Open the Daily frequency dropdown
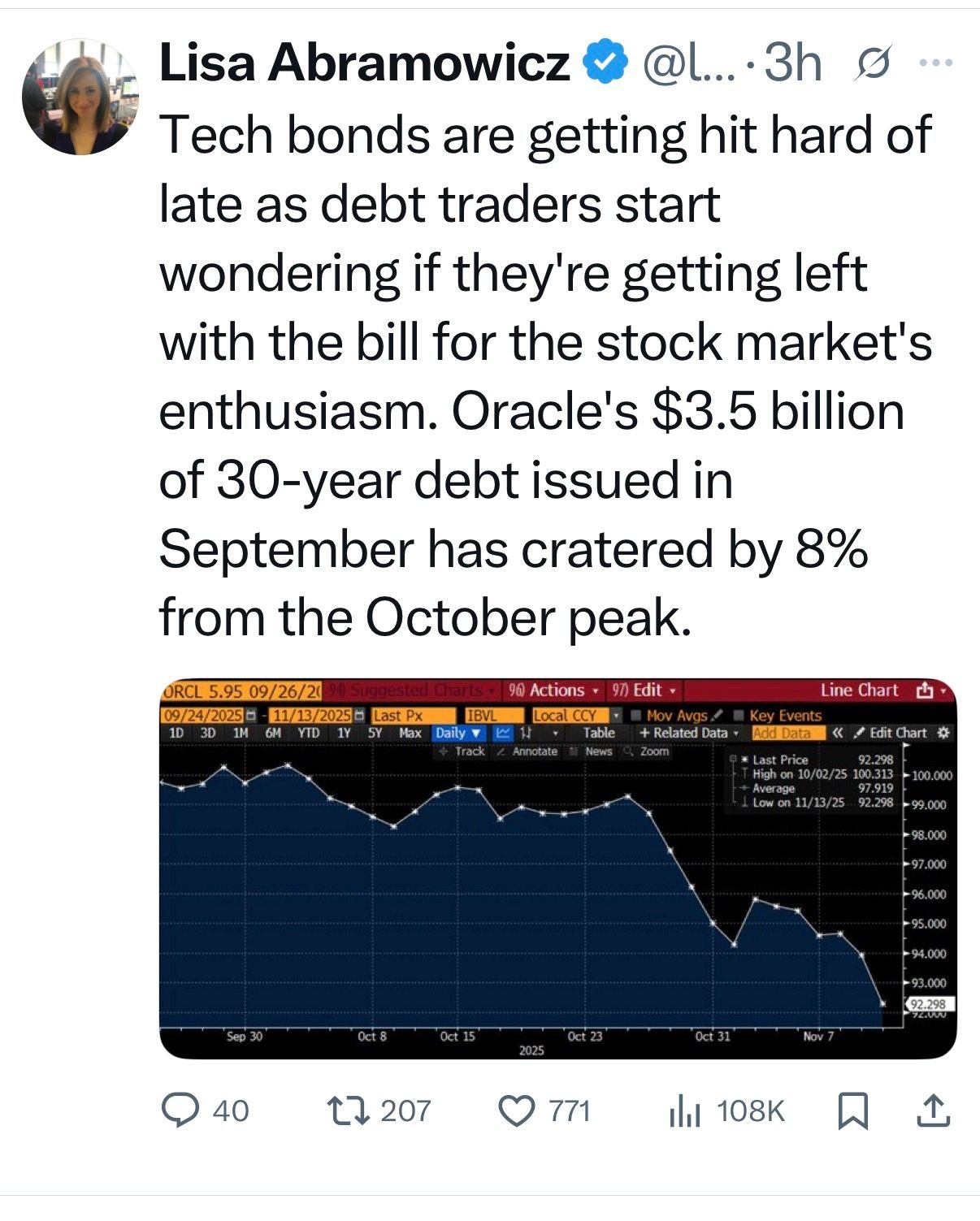 pyautogui.click(x=458, y=733)
